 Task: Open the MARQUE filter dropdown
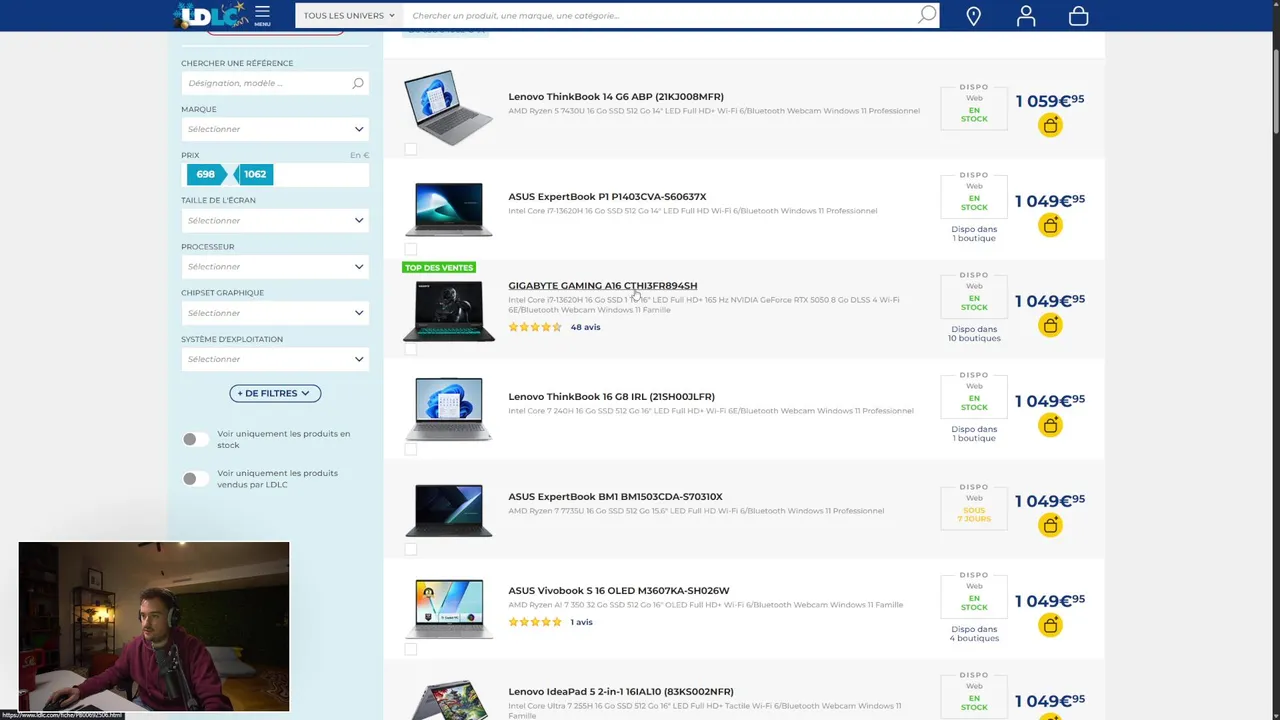[x=275, y=129]
